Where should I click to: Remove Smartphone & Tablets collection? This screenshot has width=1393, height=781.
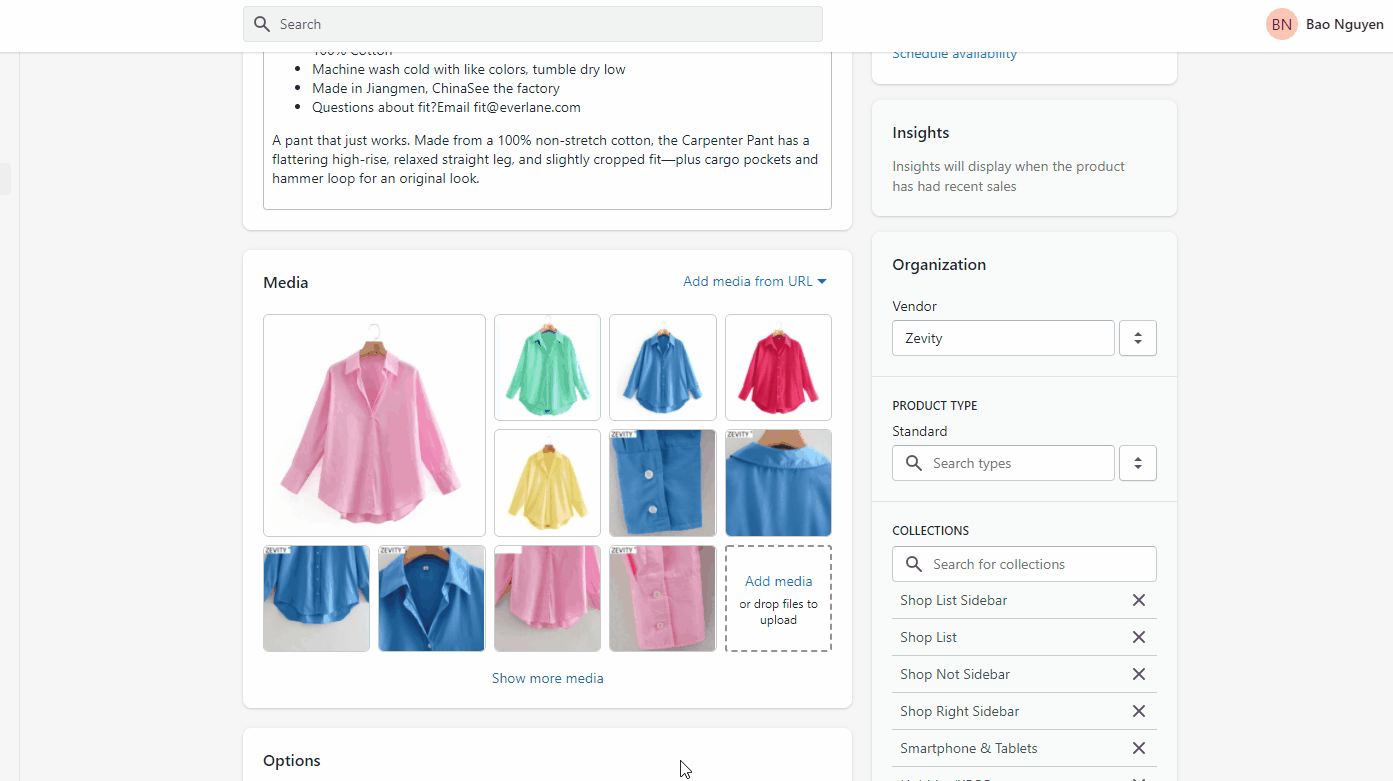(x=1138, y=748)
